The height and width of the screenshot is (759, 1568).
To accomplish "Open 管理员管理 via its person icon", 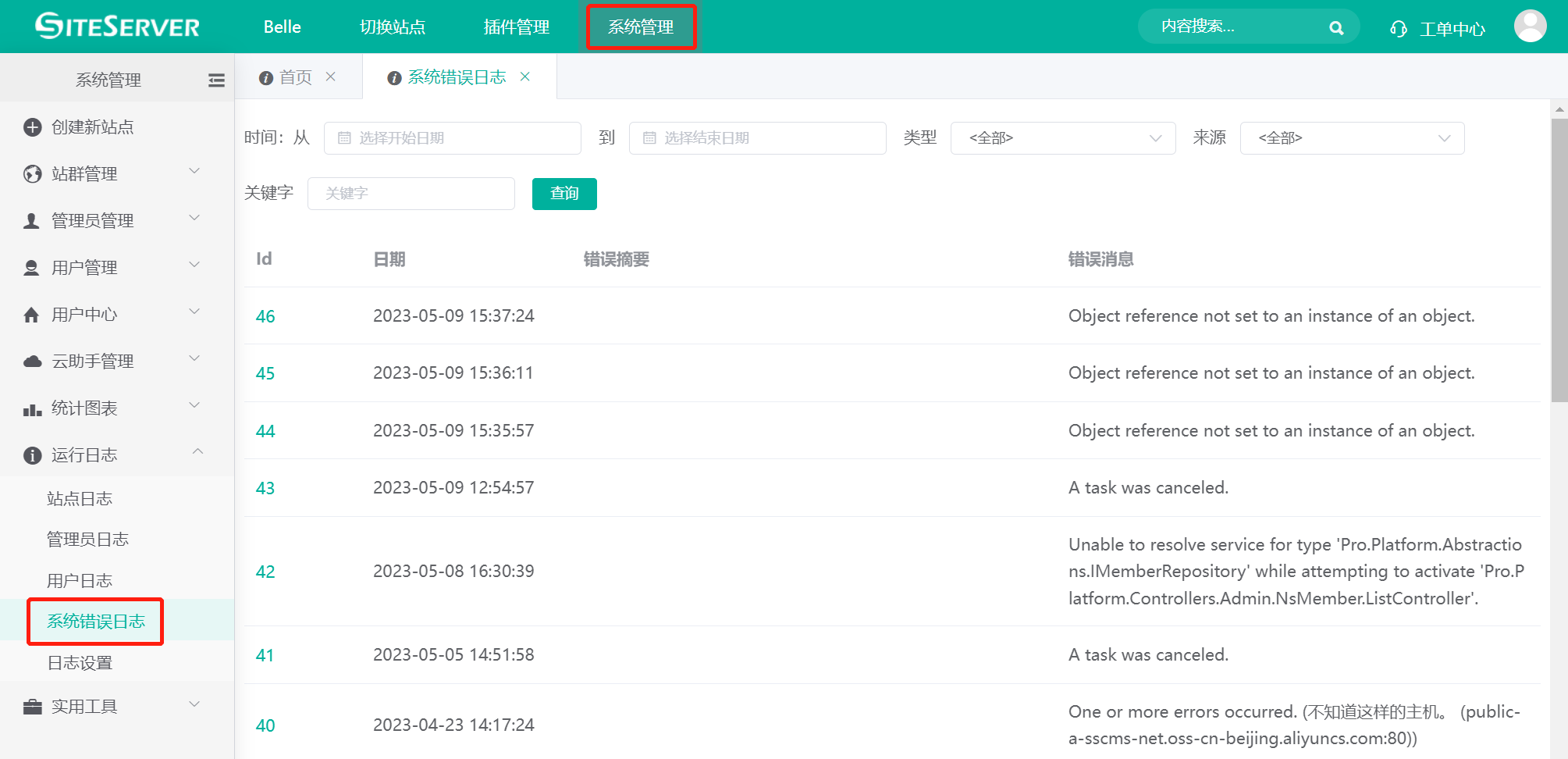I will tap(31, 220).
